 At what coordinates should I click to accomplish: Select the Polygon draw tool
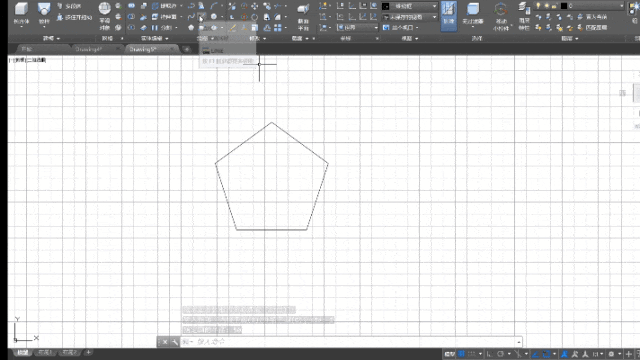(x=191, y=27)
